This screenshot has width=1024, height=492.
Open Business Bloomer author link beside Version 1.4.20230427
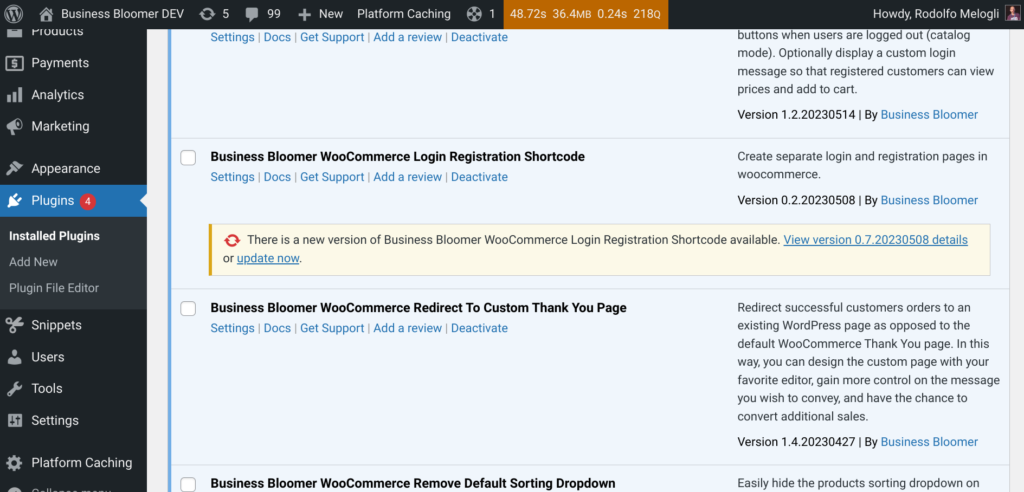(x=929, y=442)
